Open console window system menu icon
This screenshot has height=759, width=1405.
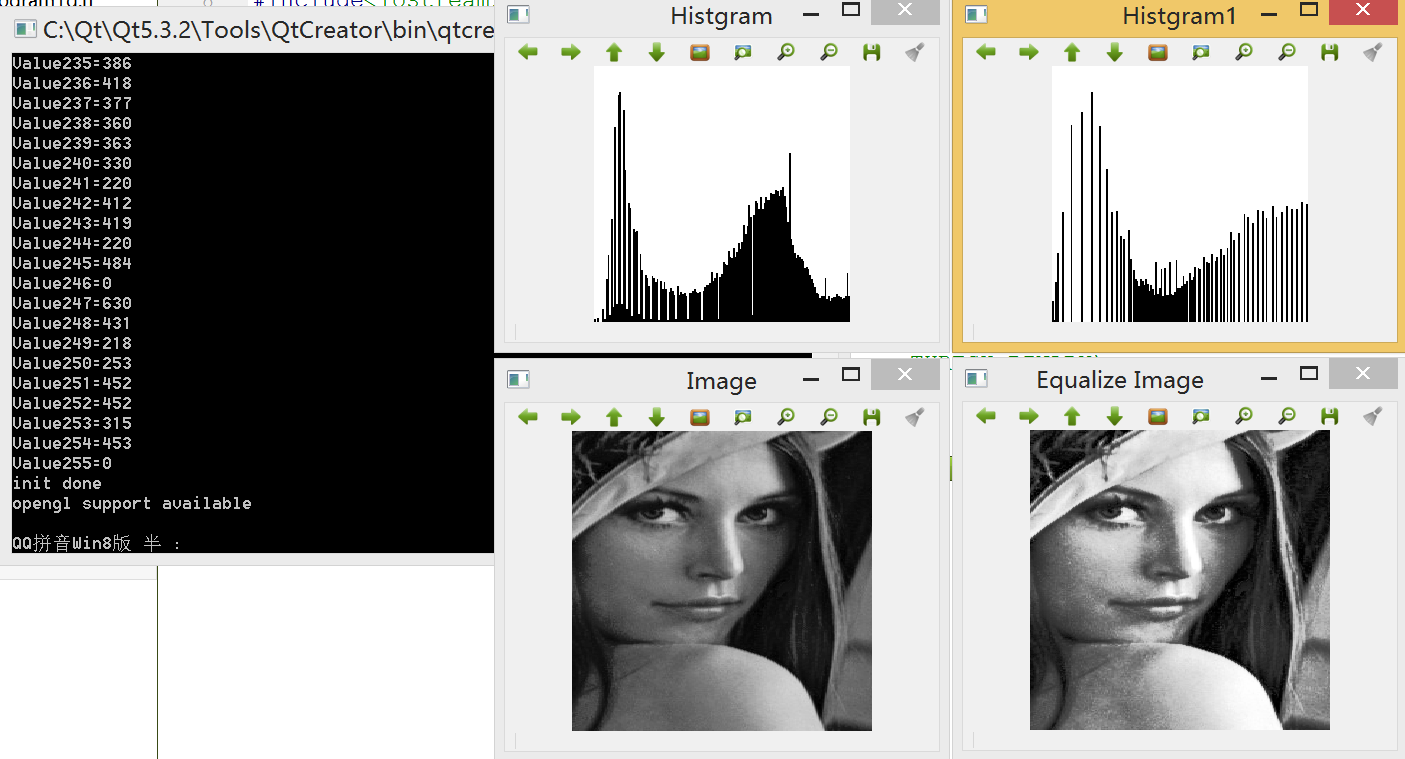point(26,29)
